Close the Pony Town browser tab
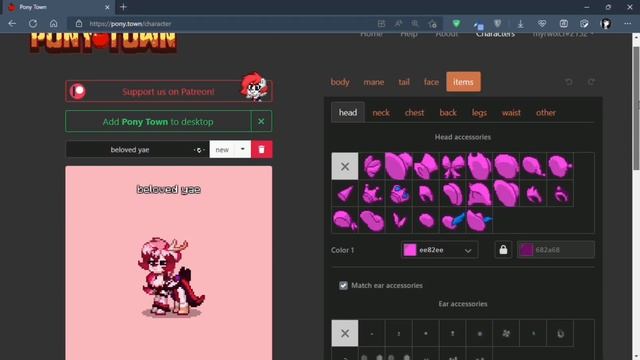This screenshot has width=640, height=360. [107, 7]
